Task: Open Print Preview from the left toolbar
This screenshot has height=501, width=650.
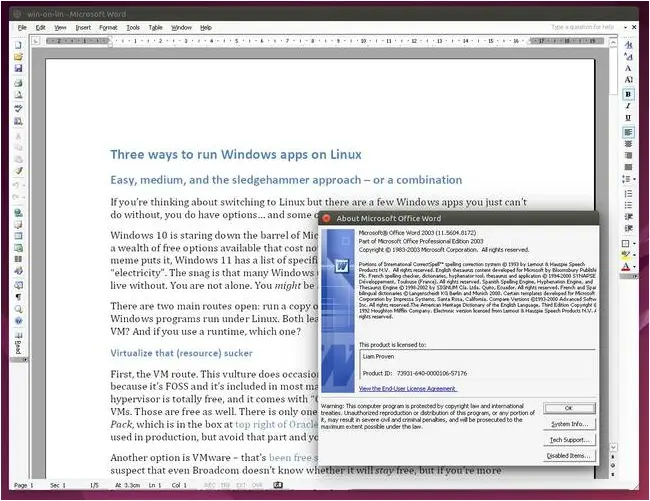Action: click(18, 95)
